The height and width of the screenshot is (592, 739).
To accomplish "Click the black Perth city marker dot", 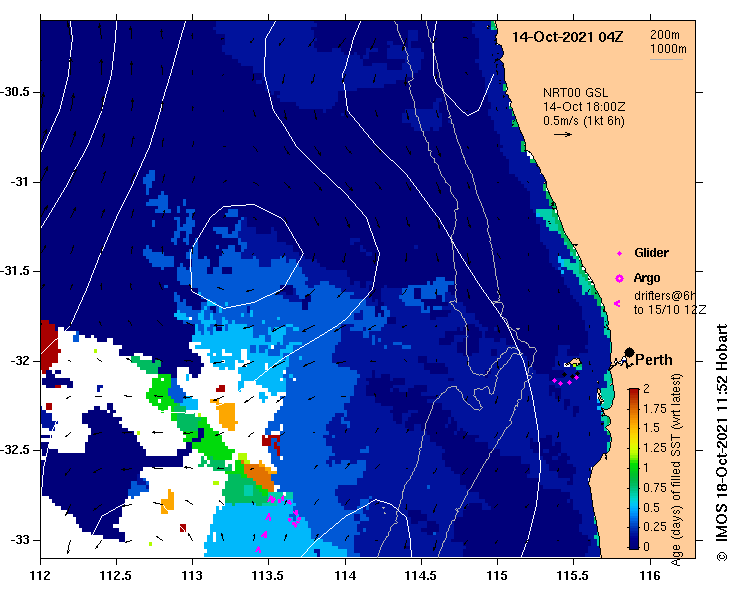I will coord(629,352).
